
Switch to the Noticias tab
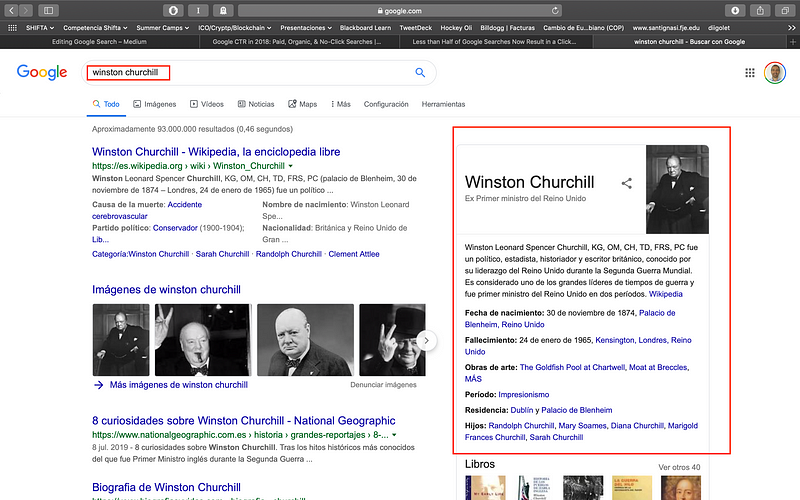coord(256,104)
